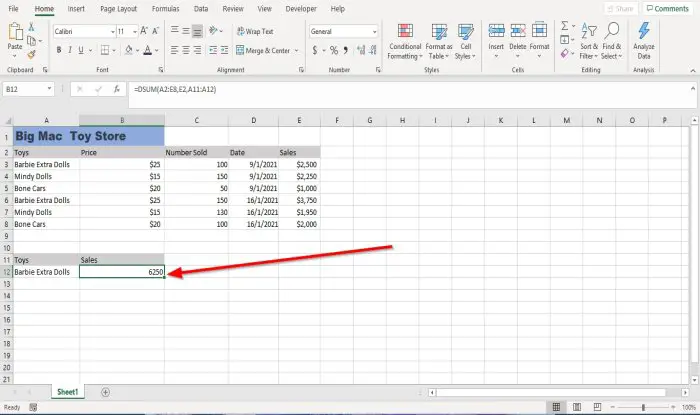Open Sort & Filter menu
Viewport: 700px width, 415px height.
(588, 41)
